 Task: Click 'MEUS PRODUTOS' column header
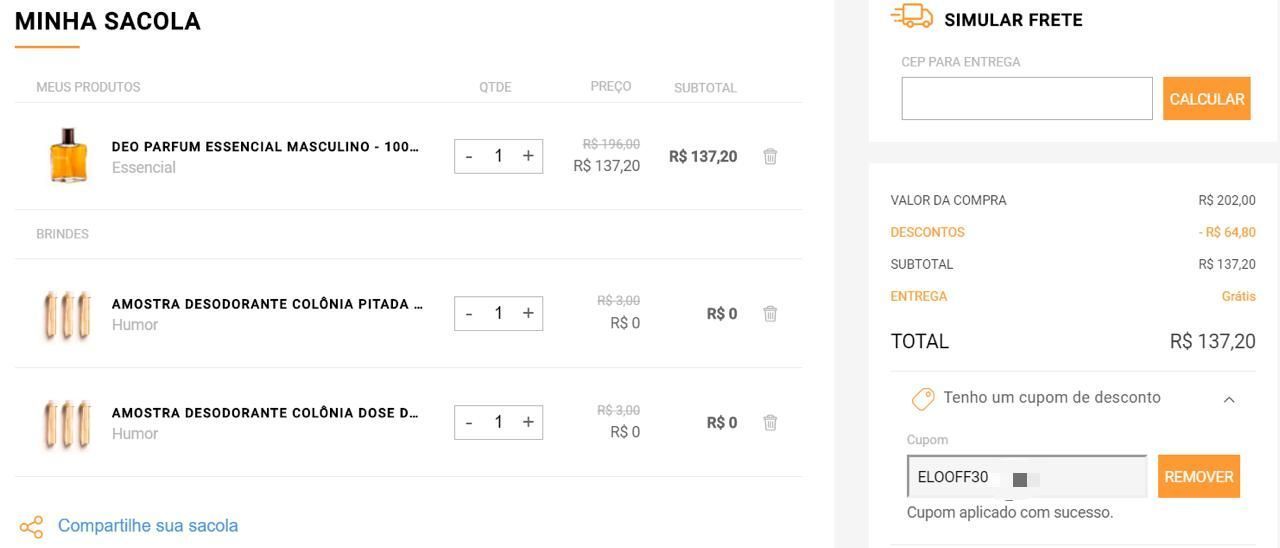pos(88,87)
